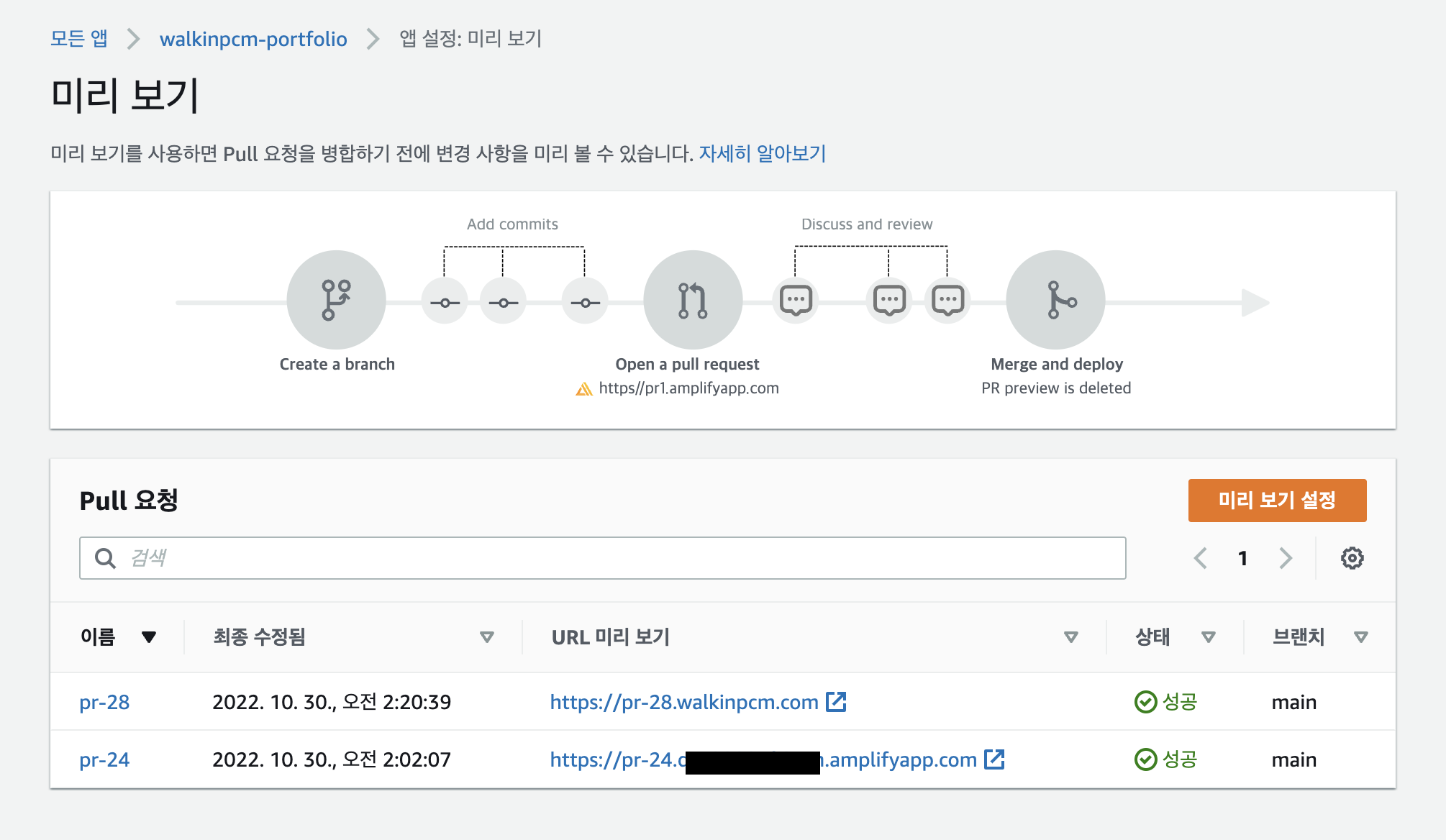1446x840 pixels.
Task: Click the first commit node icon
Action: (x=445, y=303)
